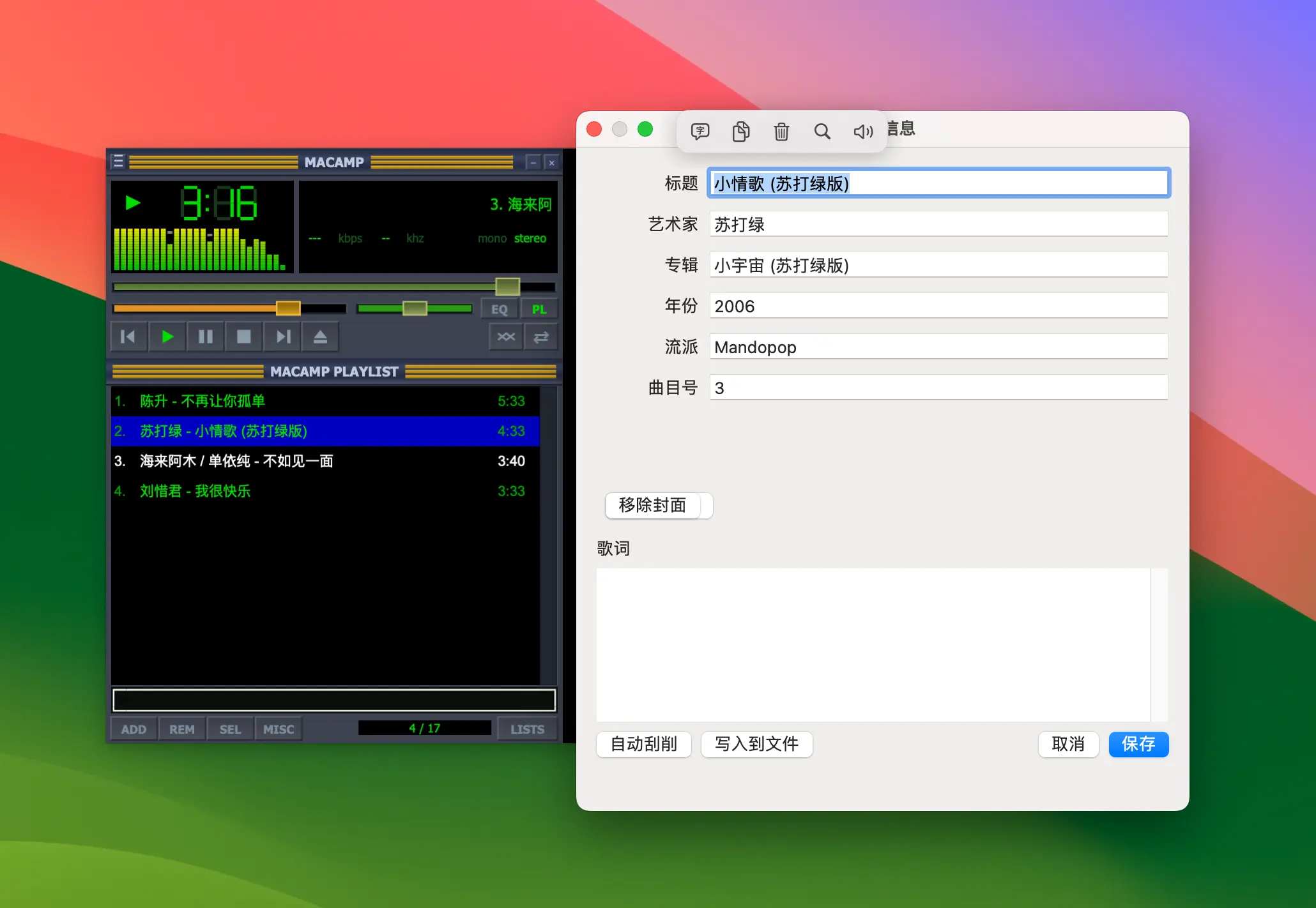This screenshot has width=1316, height=908.
Task: Stop playback in MacAmp
Action: pos(244,337)
